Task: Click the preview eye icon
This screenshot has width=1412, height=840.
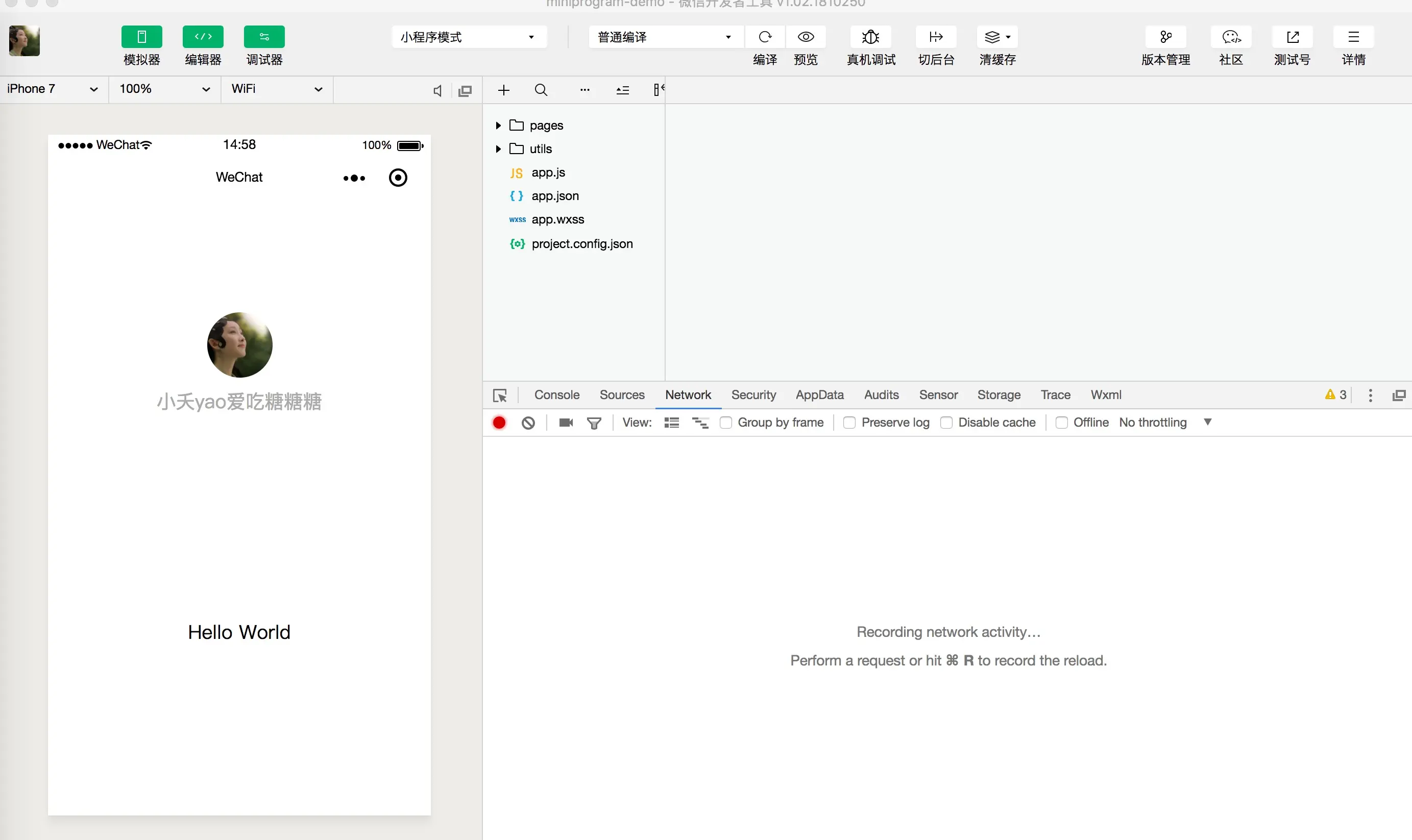Action: coord(806,37)
